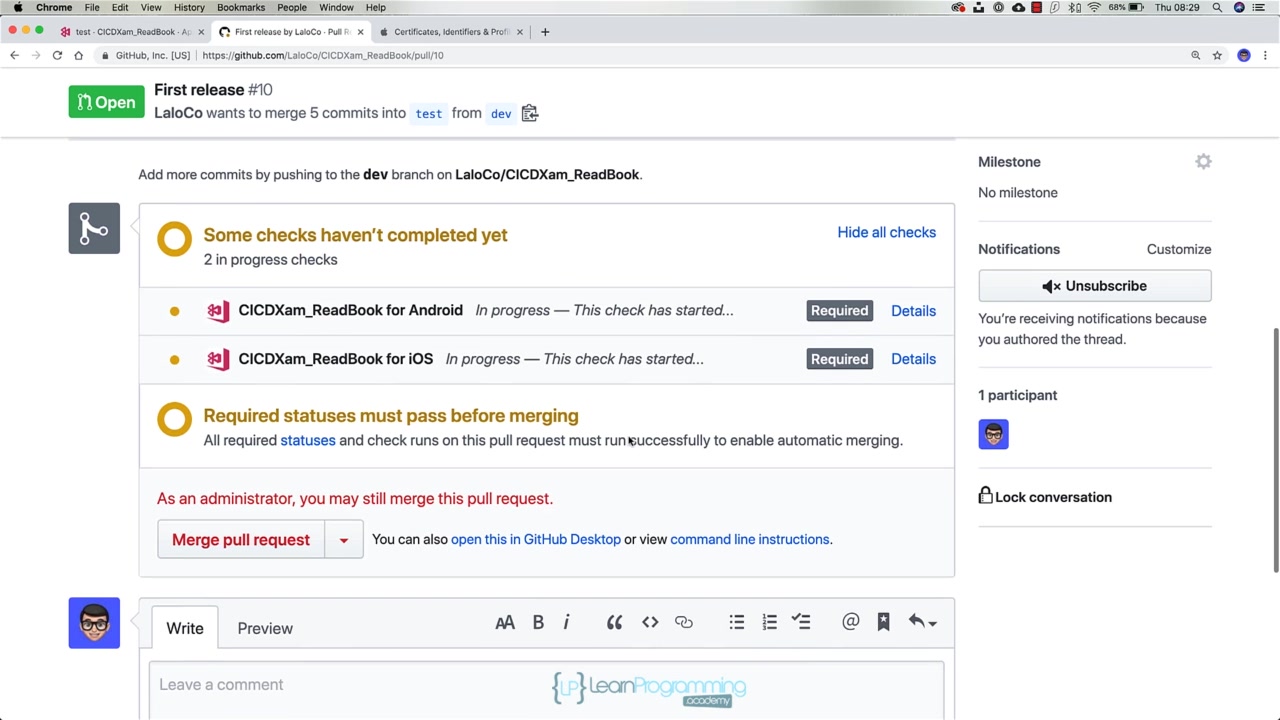Click the Wi-Fi status icon
Viewport: 1280px width, 720px height.
tap(1094, 7)
